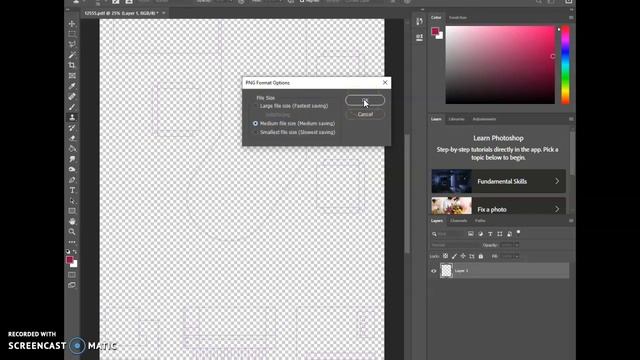Close the PNG Format Options dialog
640x360 pixels.
[x=385, y=82]
